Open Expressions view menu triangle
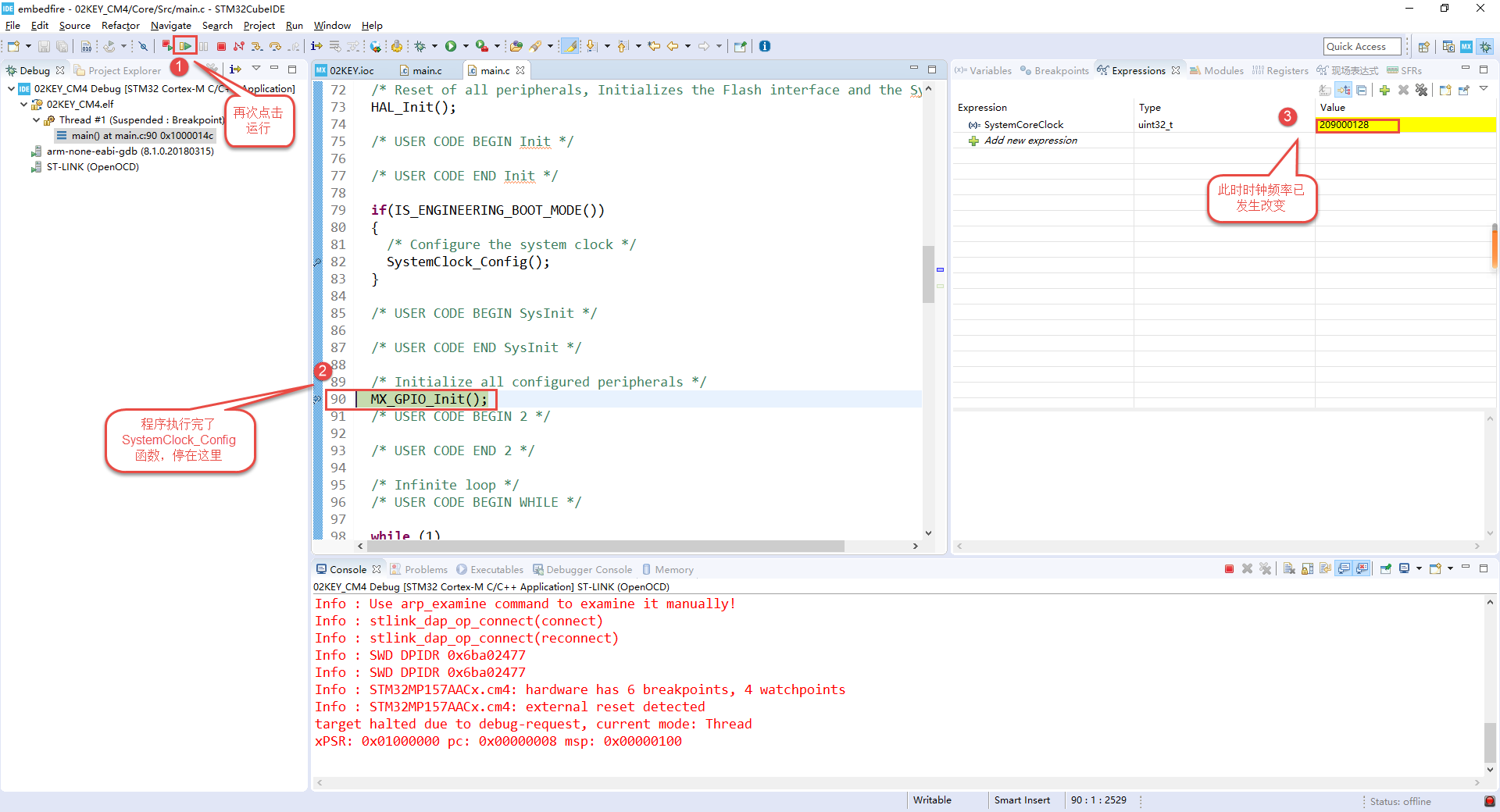 [x=1483, y=88]
